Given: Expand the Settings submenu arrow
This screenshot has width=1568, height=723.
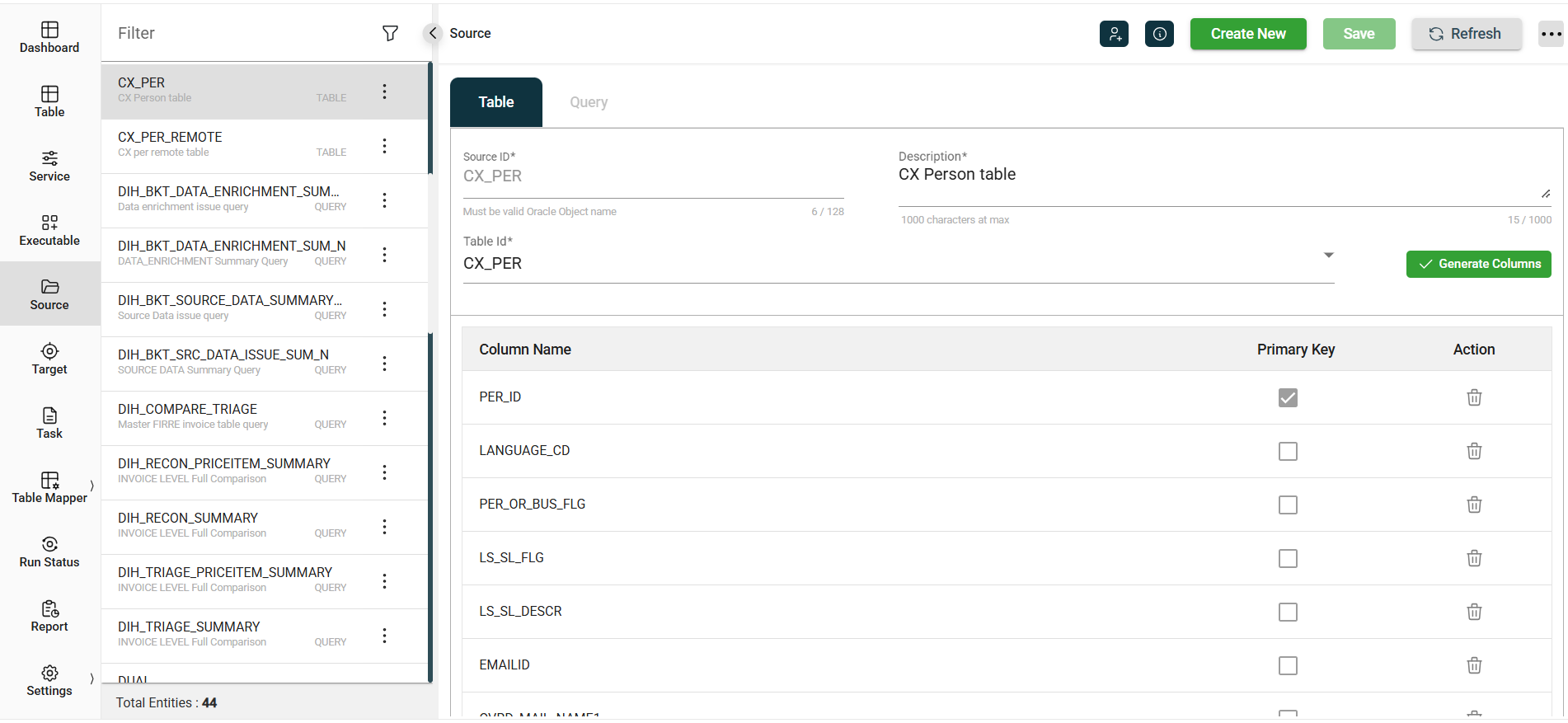Looking at the screenshot, I should tap(92, 678).
